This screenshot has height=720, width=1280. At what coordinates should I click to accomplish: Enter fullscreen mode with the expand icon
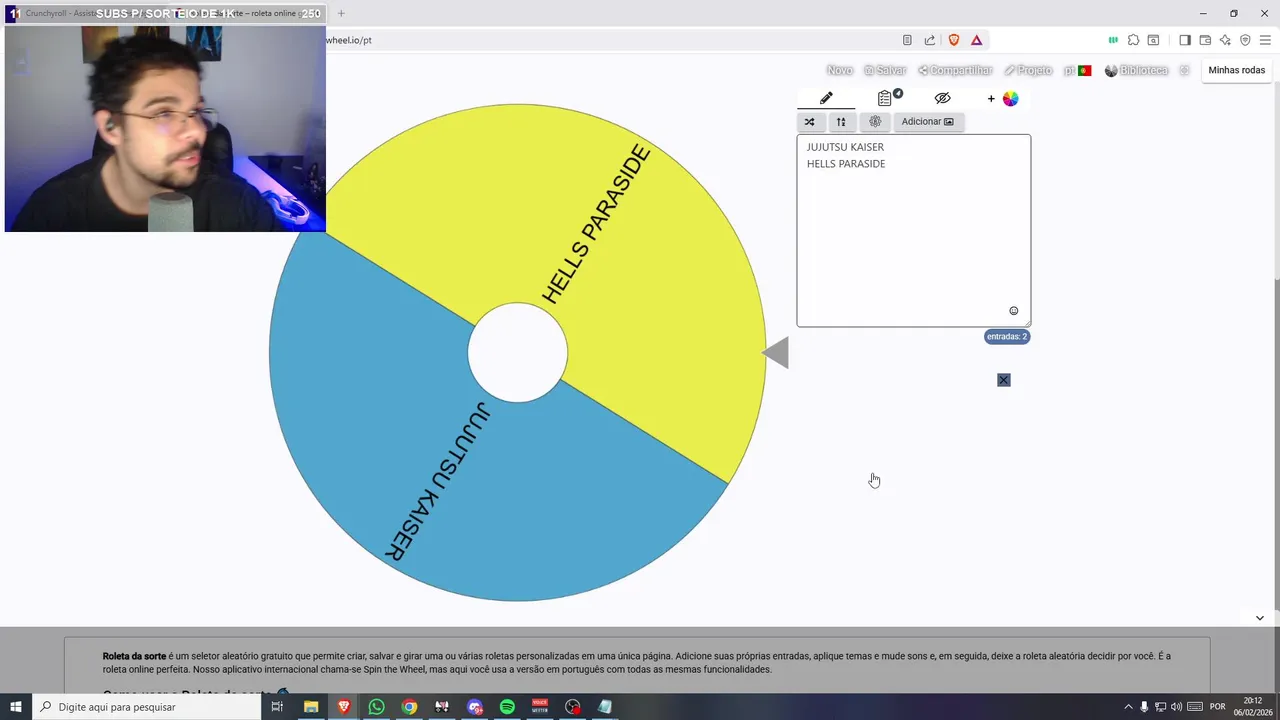1184,70
